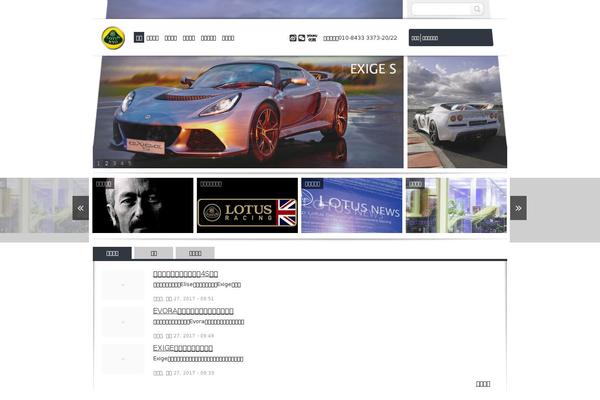Image resolution: width=600 pixels, height=400 pixels.
Task: Open placeholder image beside the EVORA headline
Action: pos(123,322)
